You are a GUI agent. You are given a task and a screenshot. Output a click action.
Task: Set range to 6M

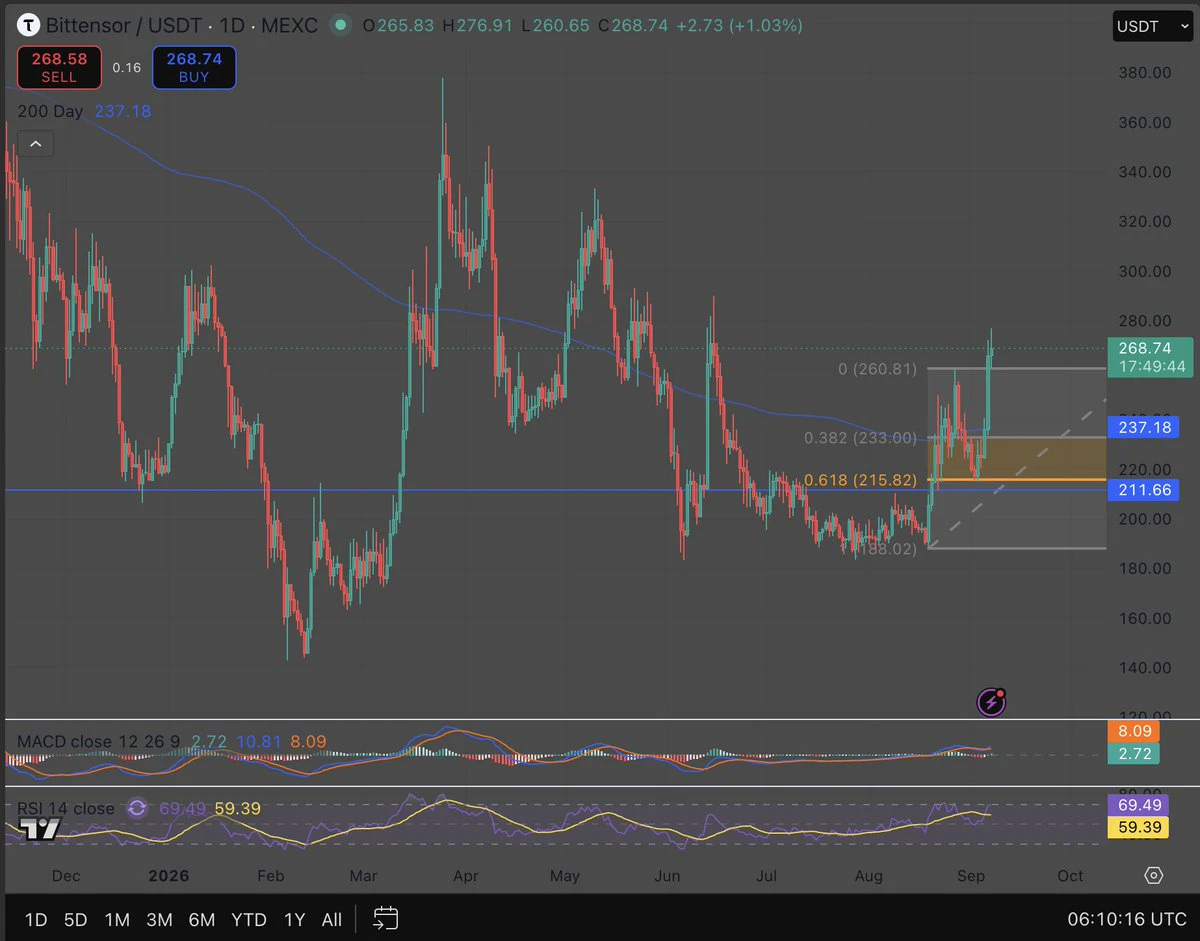pos(202,919)
